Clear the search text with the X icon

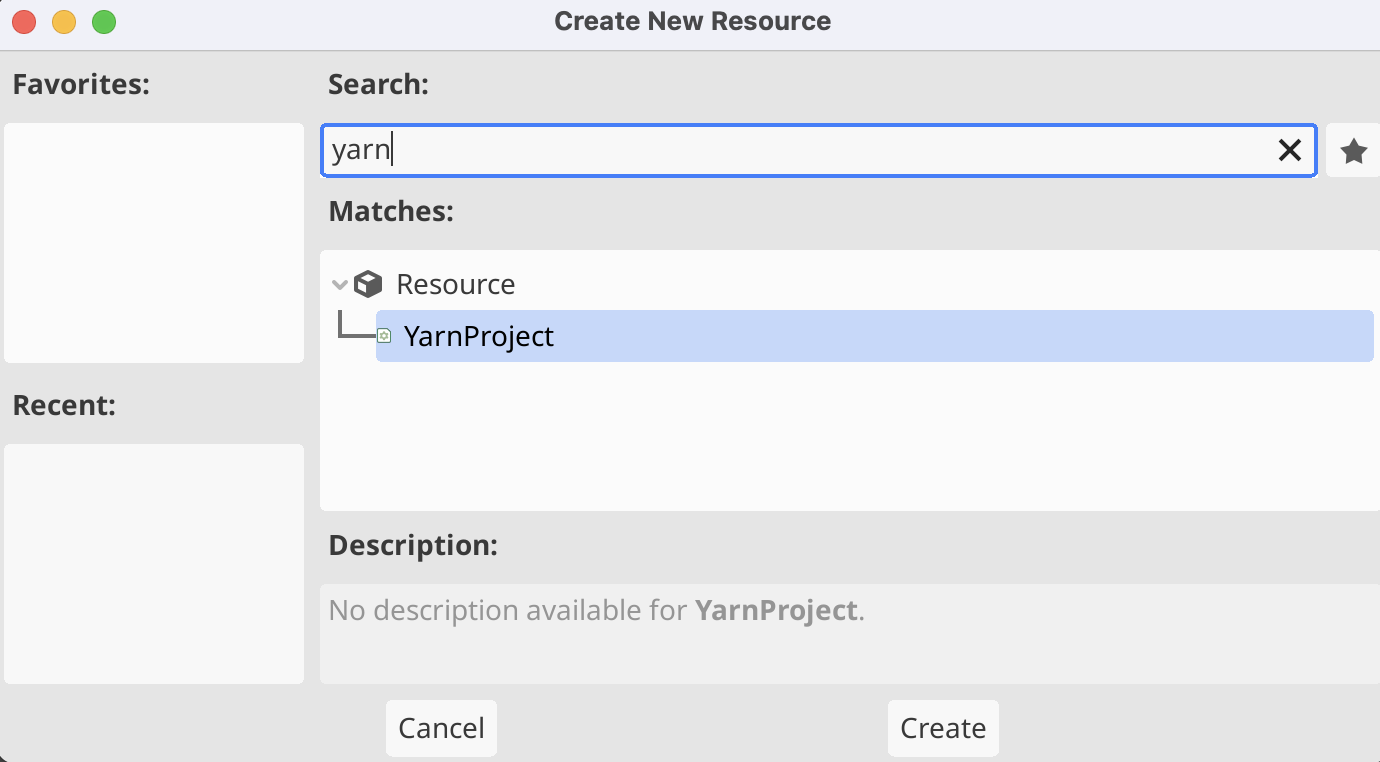(x=1290, y=151)
